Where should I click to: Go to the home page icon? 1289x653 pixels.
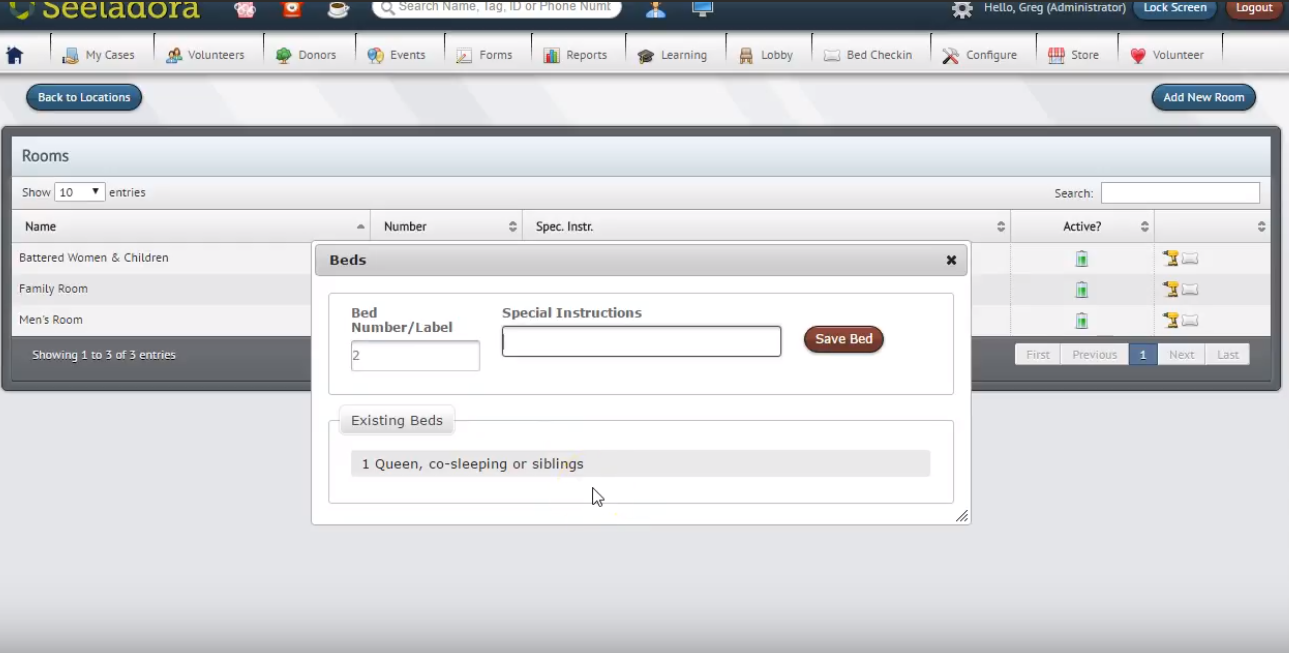[15, 55]
